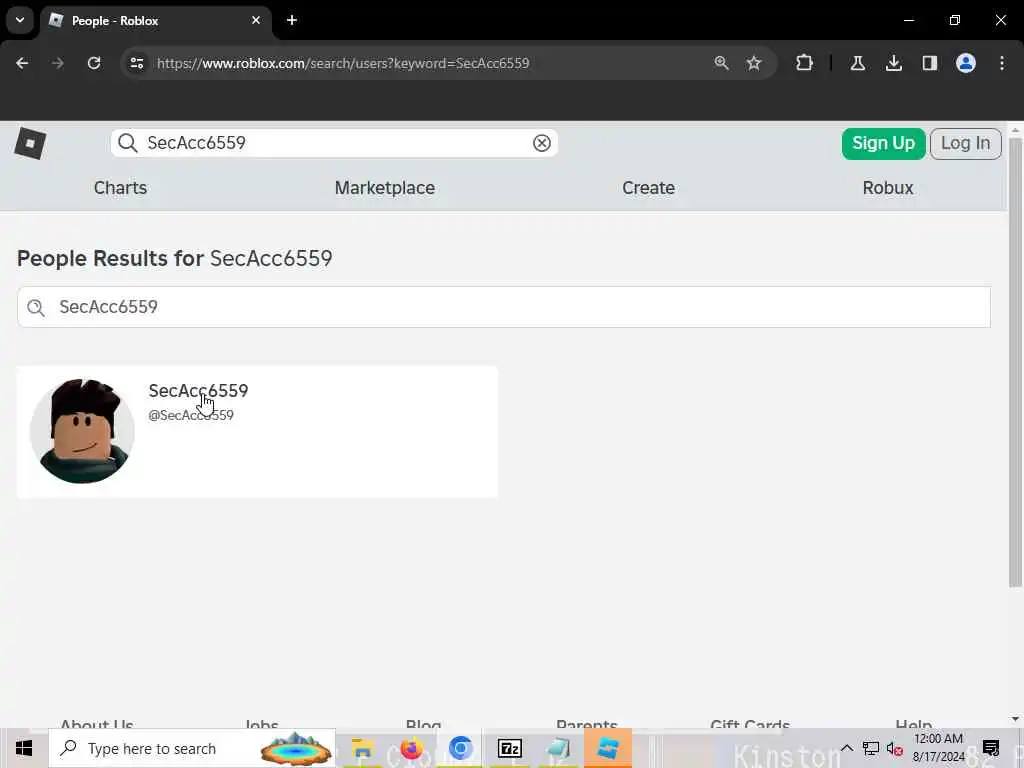Go back with the browser back arrow
The width and height of the screenshot is (1024, 768).
[x=22, y=63]
